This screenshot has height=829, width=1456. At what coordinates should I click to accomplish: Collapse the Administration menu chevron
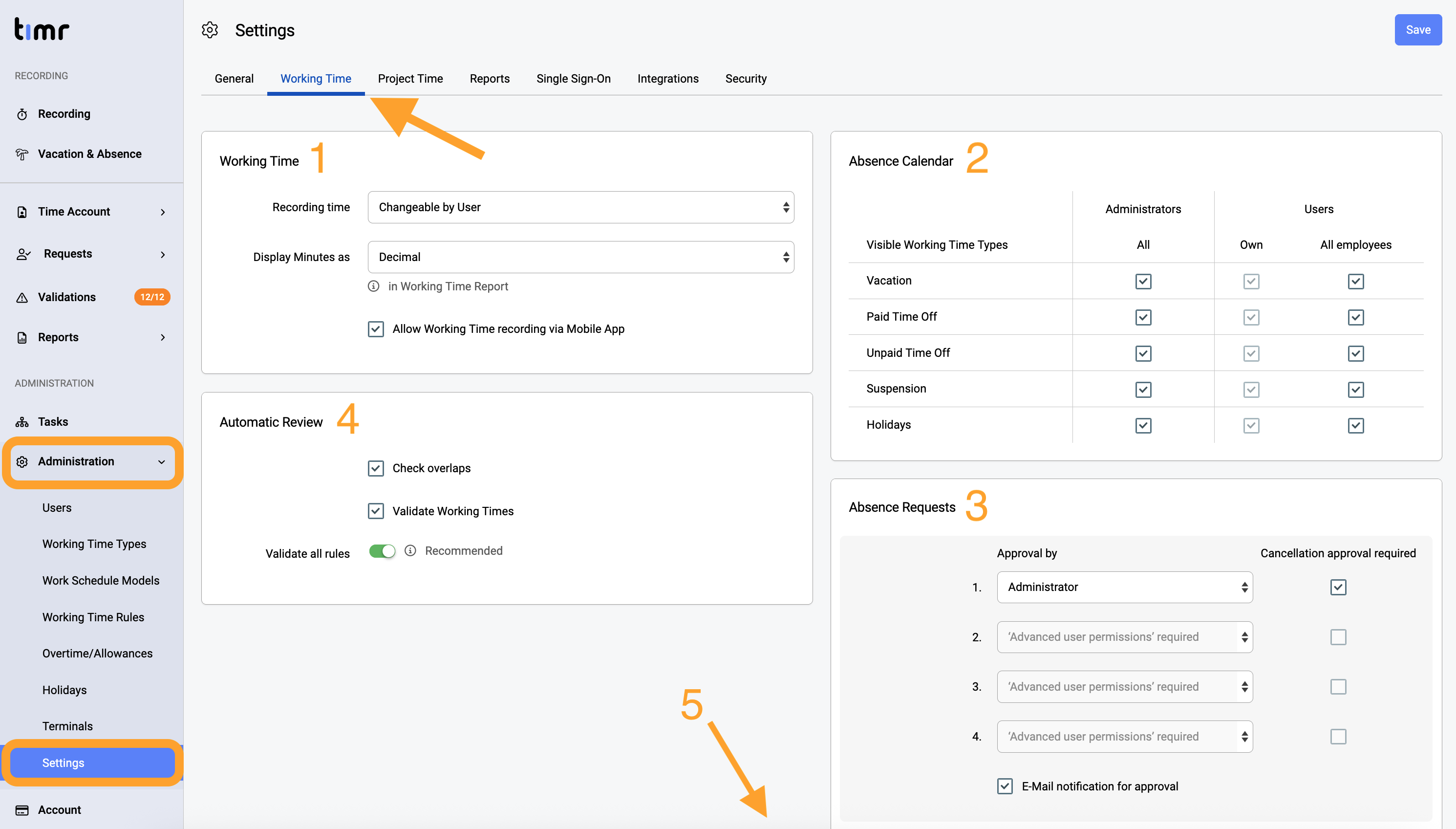click(162, 462)
